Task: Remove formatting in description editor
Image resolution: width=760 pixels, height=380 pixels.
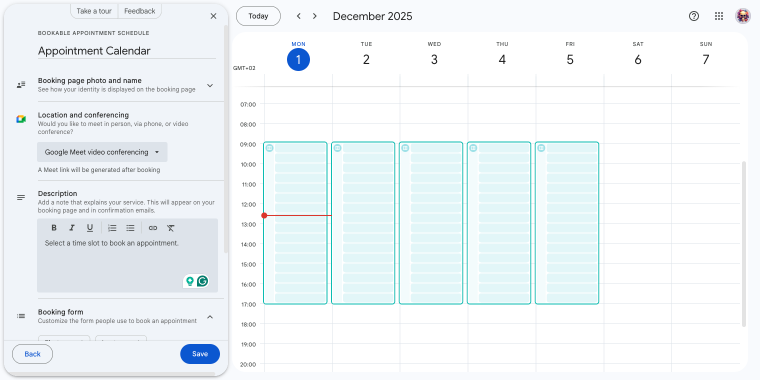Action: click(170, 228)
